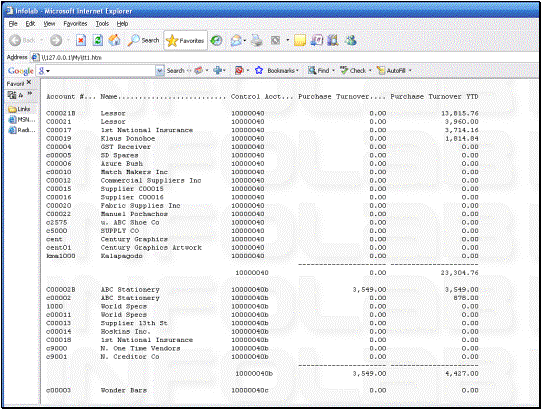The height and width of the screenshot is (409, 541).
Task: Click the '4,427.00' subtotal value
Action: pyautogui.click(x=462, y=374)
